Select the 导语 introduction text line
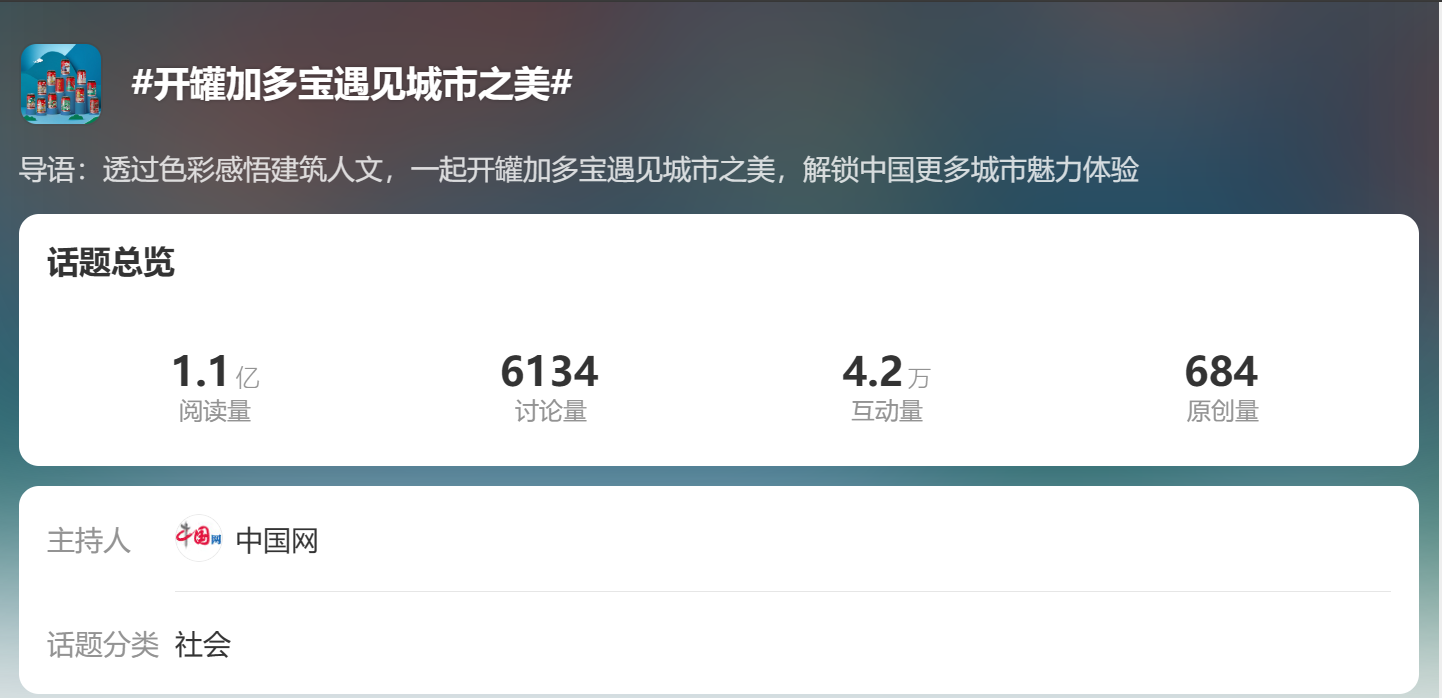 (x=579, y=170)
